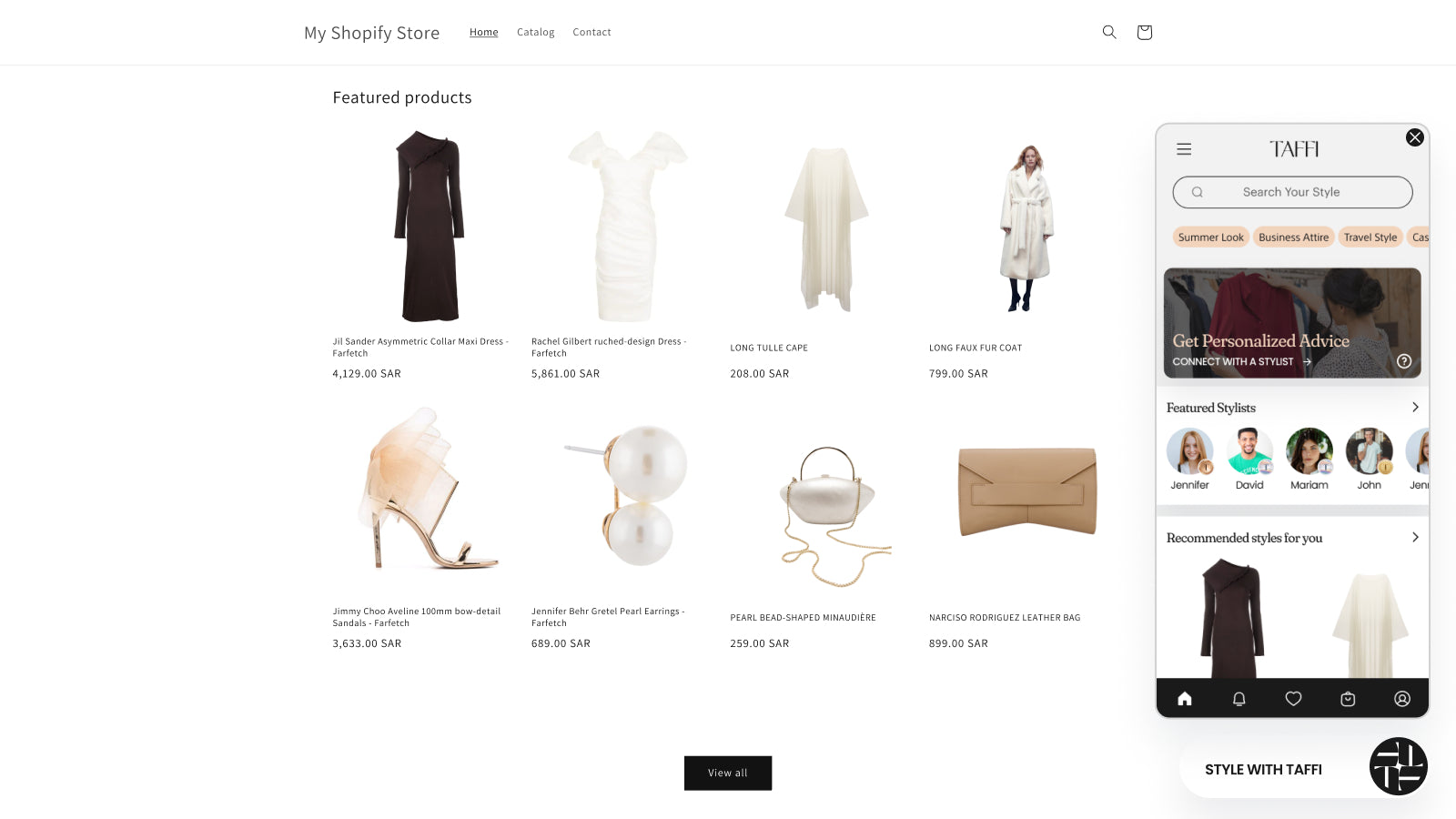Click the Search Your Style input field
Image resolution: width=1456 pixels, height=819 pixels.
[1292, 192]
